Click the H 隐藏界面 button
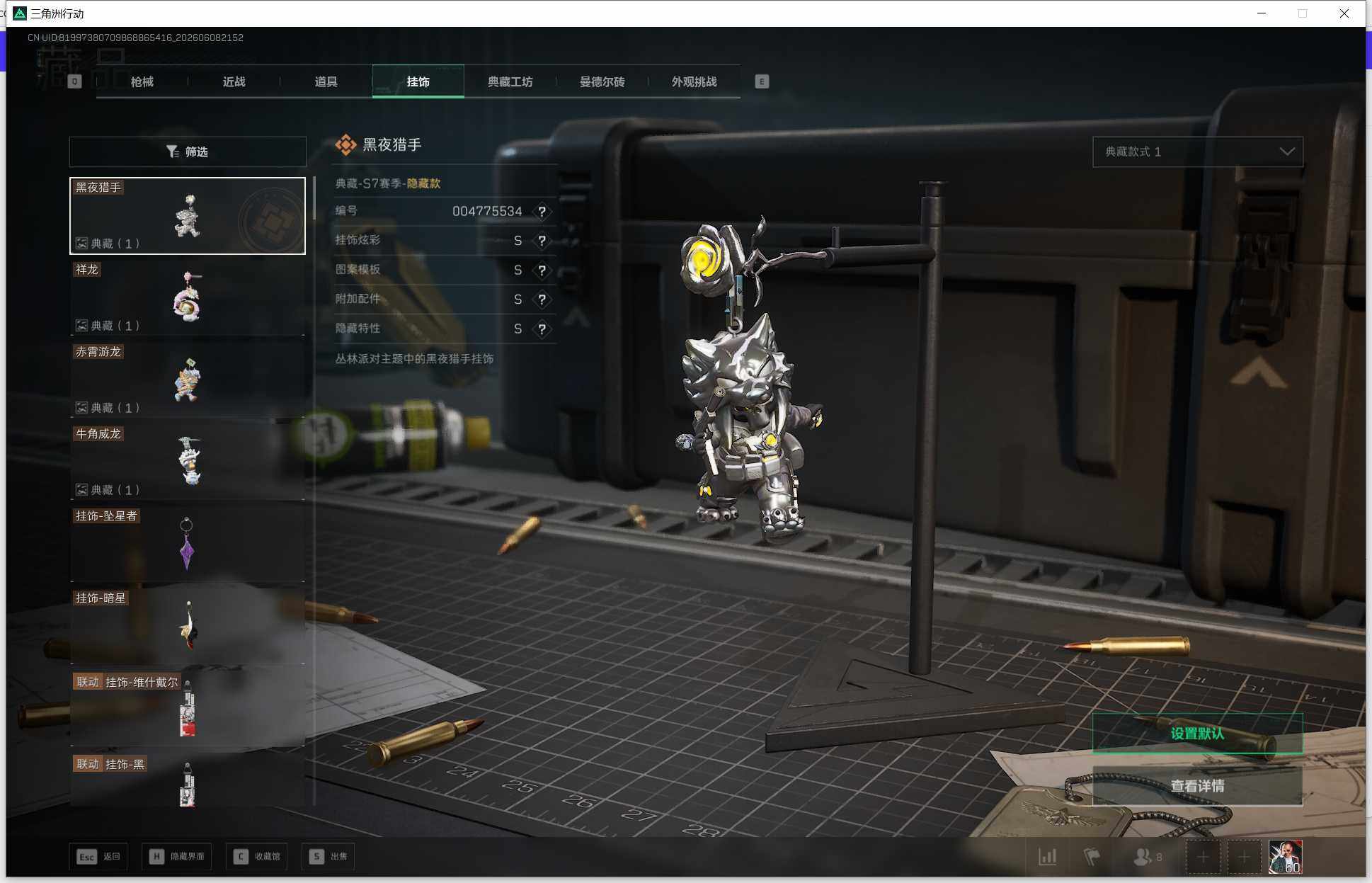This screenshot has height=883, width=1372. [176, 857]
